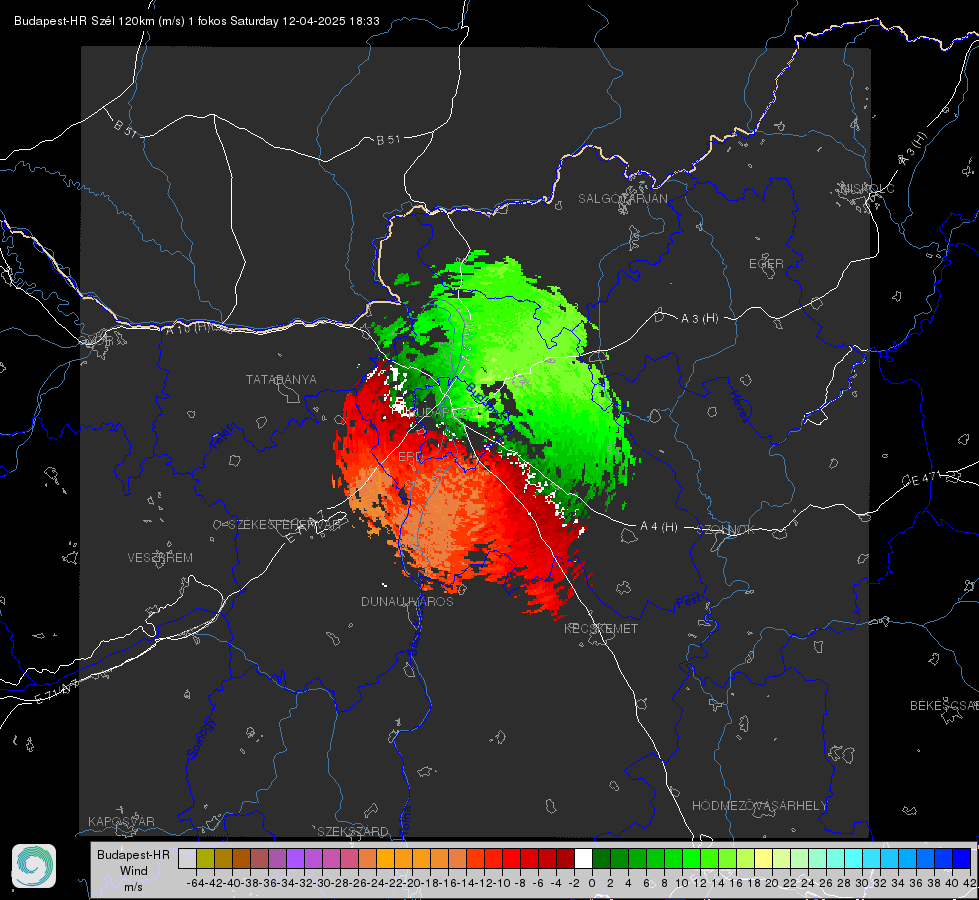Click the dark green swatch right of 0
Screen dimensions: 979x900
click(x=601, y=859)
